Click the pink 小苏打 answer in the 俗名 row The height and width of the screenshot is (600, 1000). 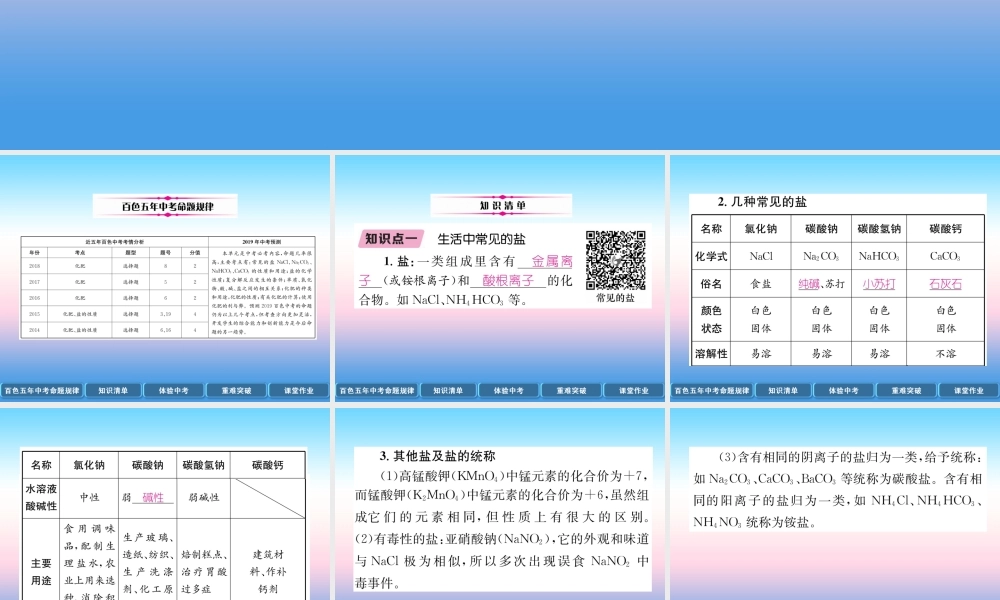tap(879, 284)
